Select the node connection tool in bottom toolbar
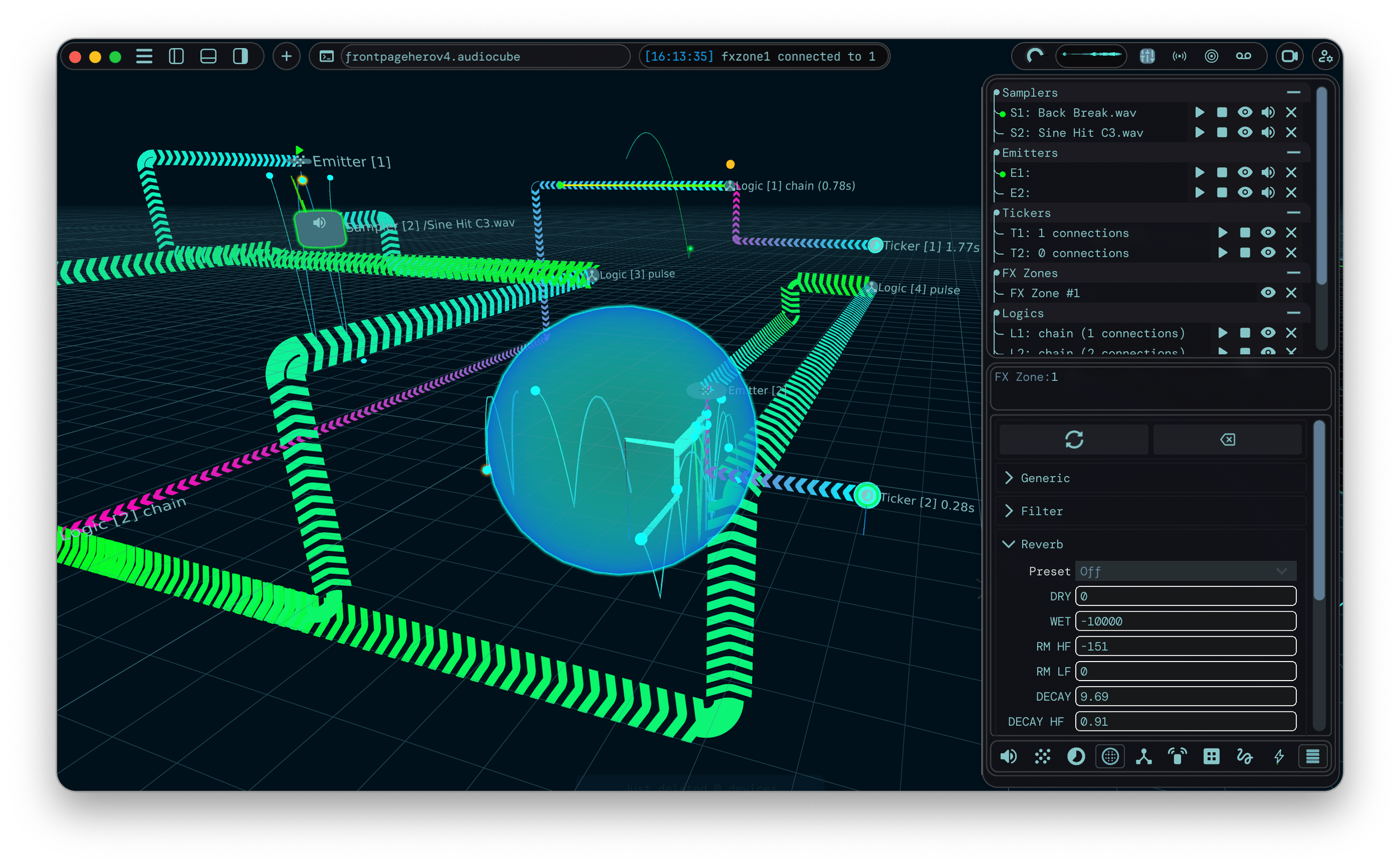 coord(1143,756)
